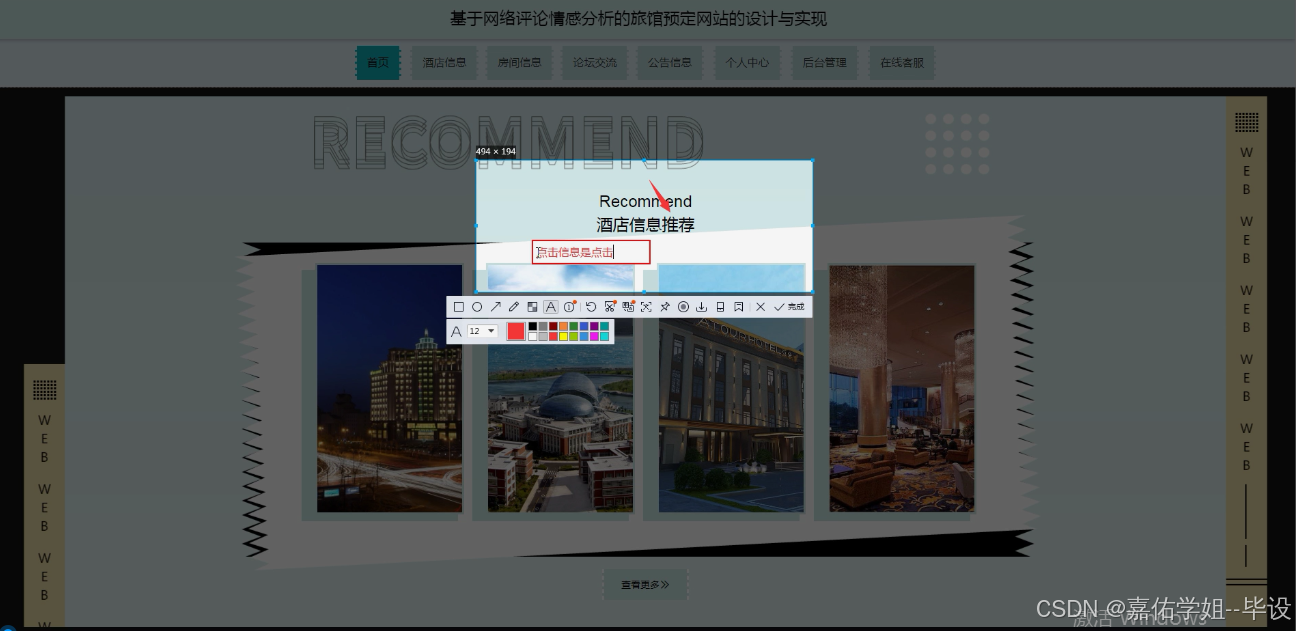Select the arrow annotation tool
Image resolution: width=1296 pixels, height=631 pixels.
coord(496,307)
